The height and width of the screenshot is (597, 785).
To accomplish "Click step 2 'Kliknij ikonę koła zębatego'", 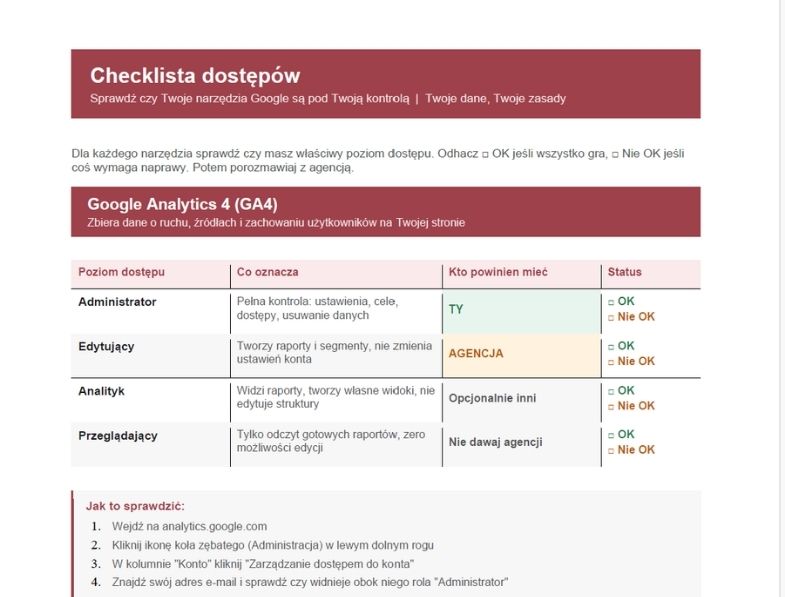I will pyautogui.click(x=273, y=545).
